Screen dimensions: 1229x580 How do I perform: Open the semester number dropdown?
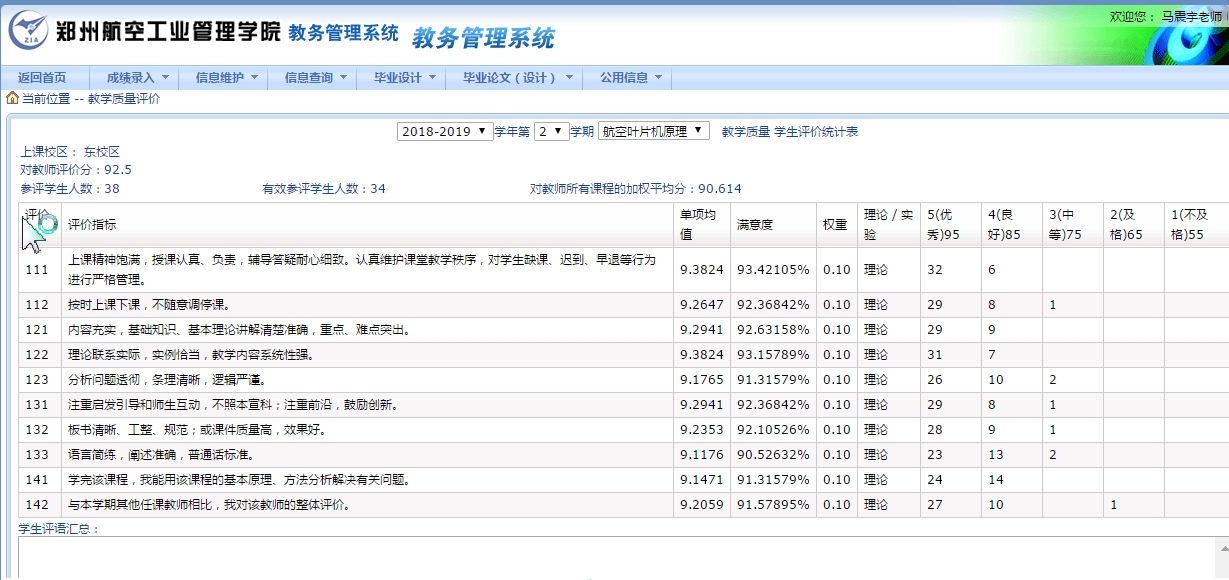(551, 131)
